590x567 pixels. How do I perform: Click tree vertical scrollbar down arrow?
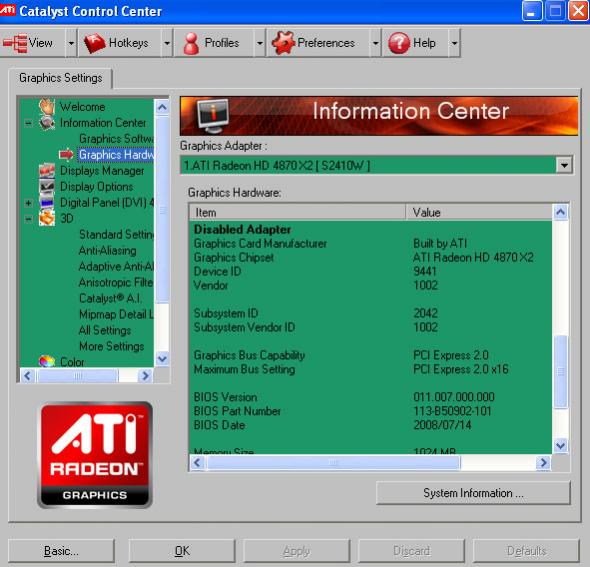click(162, 359)
